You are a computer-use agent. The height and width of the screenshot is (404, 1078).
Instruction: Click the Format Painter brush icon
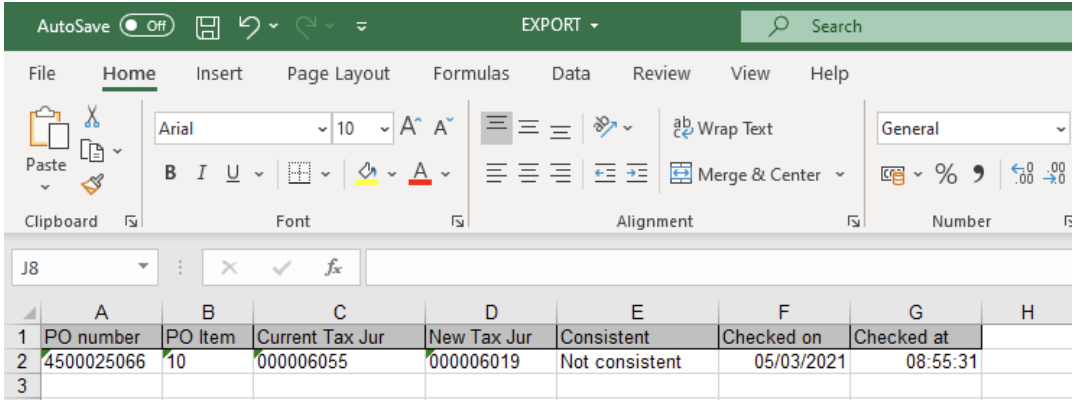point(92,183)
